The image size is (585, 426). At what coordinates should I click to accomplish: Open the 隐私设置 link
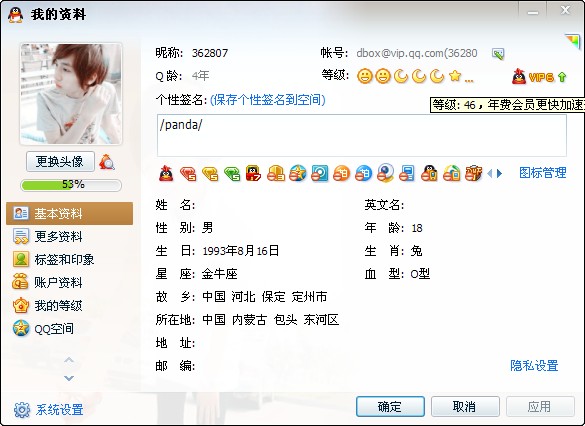pos(534,366)
